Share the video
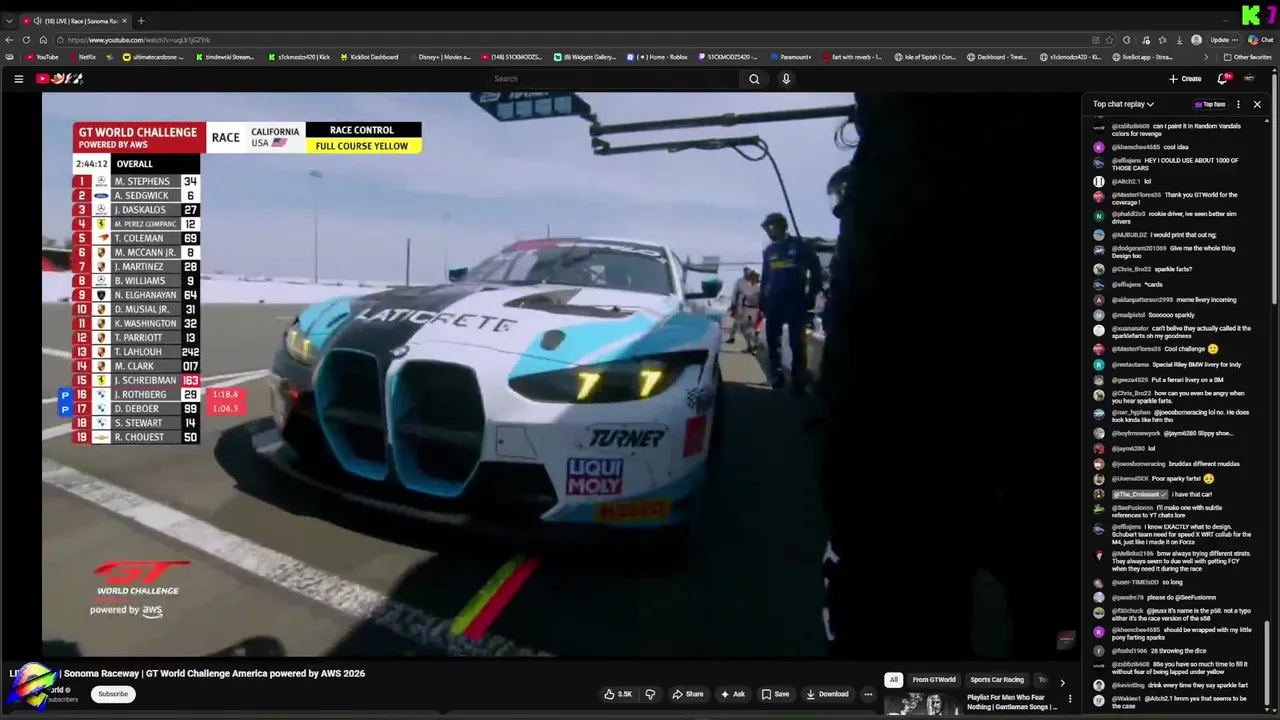 point(687,694)
